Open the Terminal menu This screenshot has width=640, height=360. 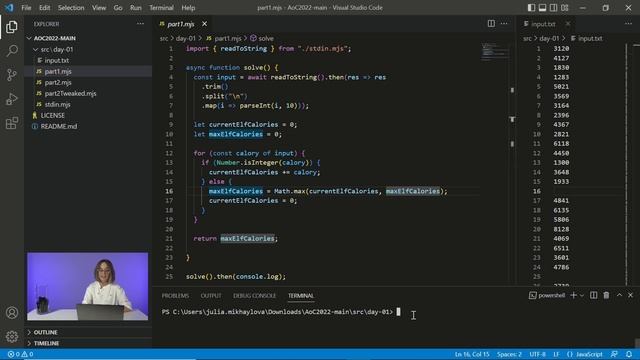pyautogui.click(x=161, y=8)
